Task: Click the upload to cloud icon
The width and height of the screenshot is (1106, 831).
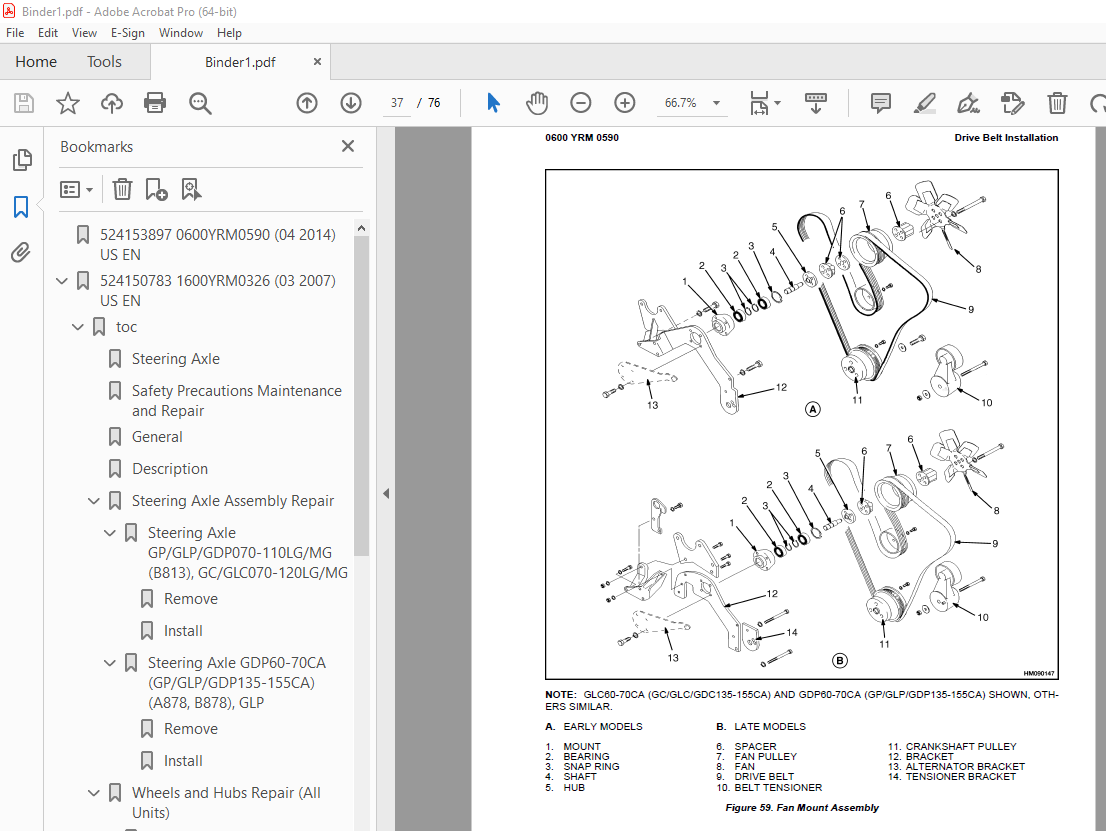Action: 111,103
